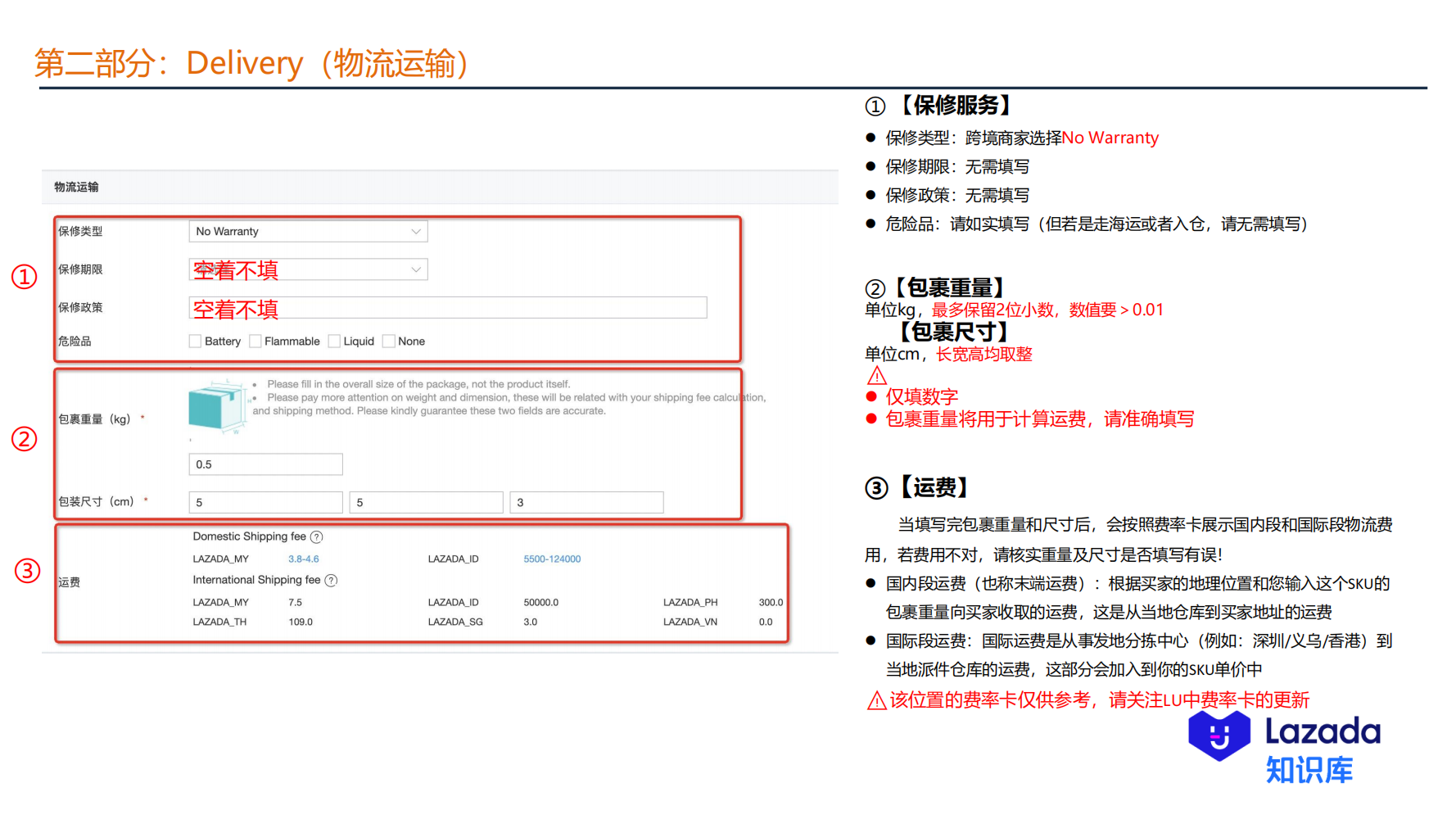Viewport: 1456px width, 819px height.
Task: Click the International Shipping fee help icon
Action: [x=331, y=581]
